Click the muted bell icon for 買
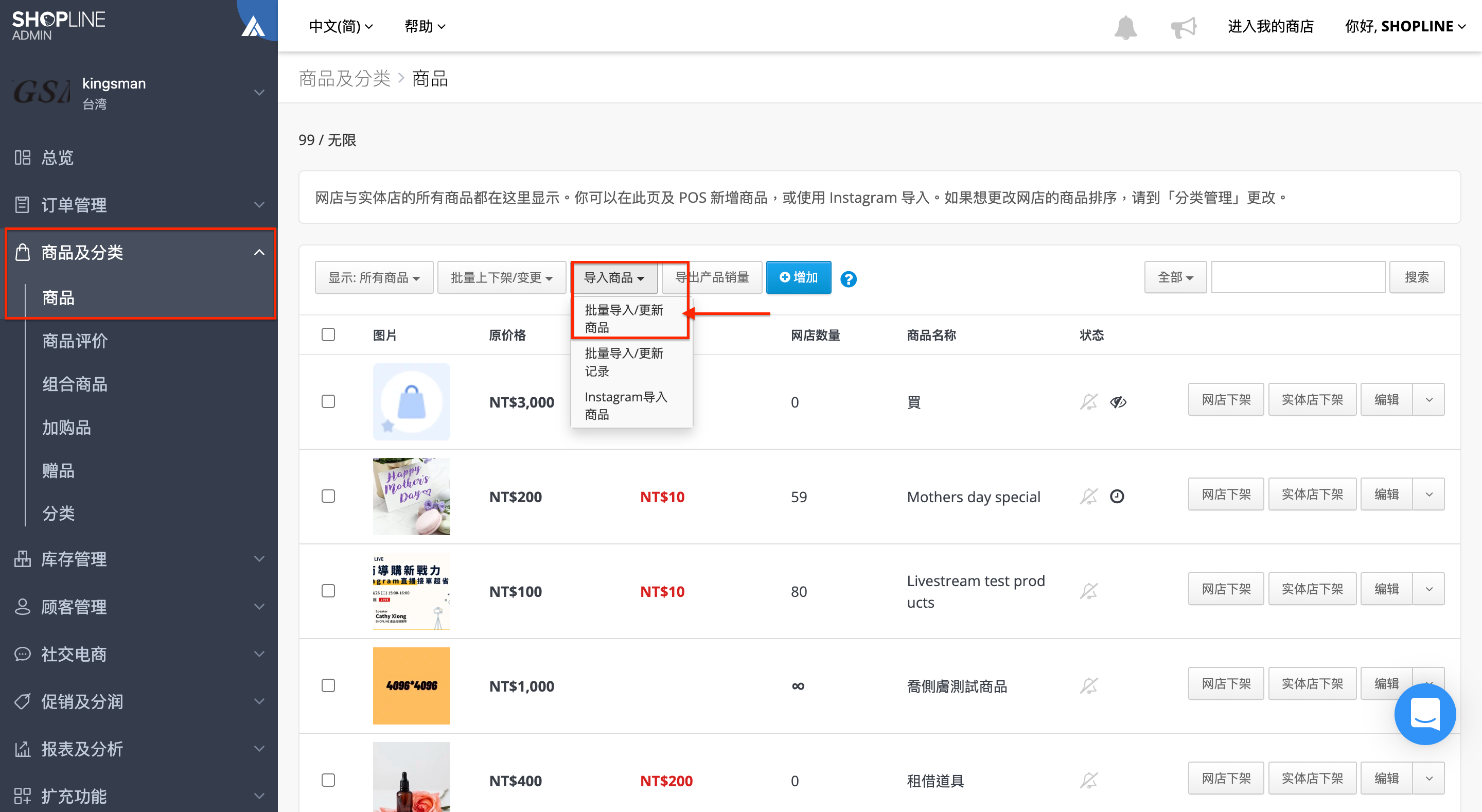This screenshot has width=1482, height=812. point(1088,402)
